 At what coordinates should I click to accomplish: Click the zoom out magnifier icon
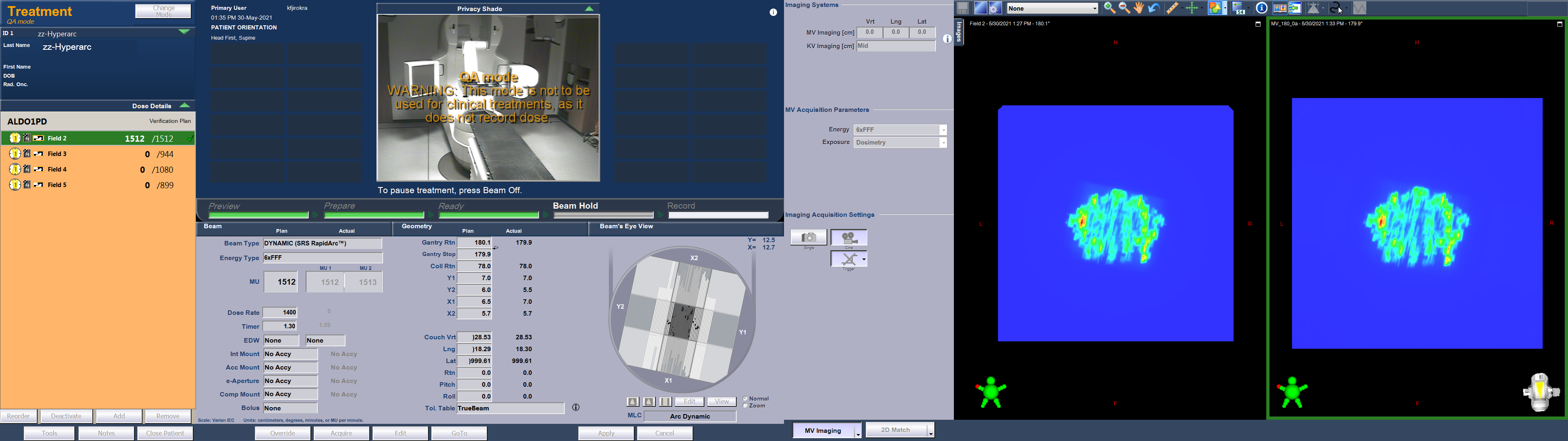[x=1124, y=9]
